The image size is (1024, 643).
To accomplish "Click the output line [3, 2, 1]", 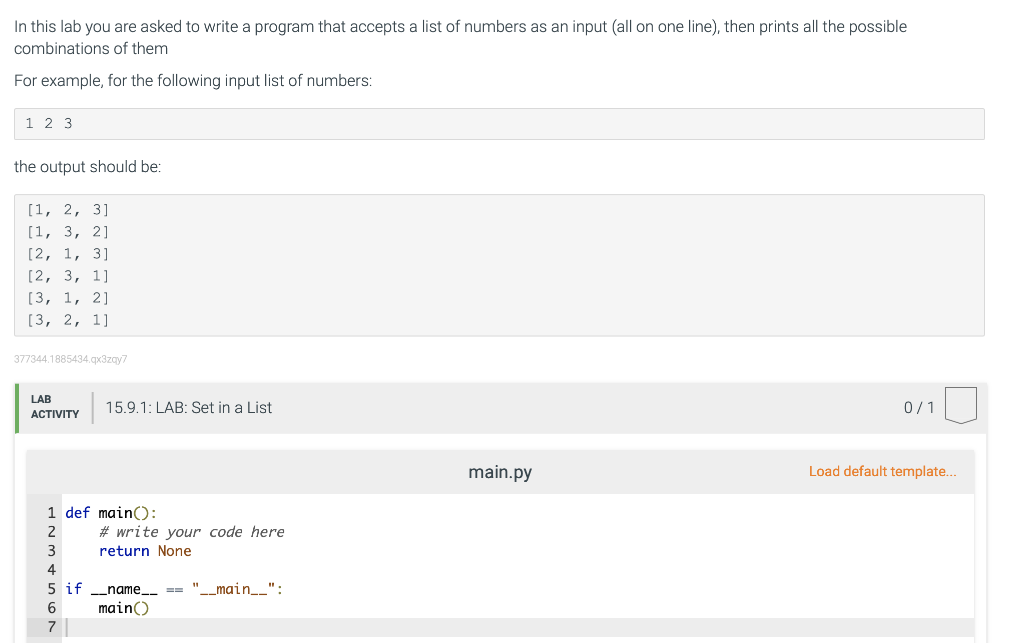I will coord(68,320).
